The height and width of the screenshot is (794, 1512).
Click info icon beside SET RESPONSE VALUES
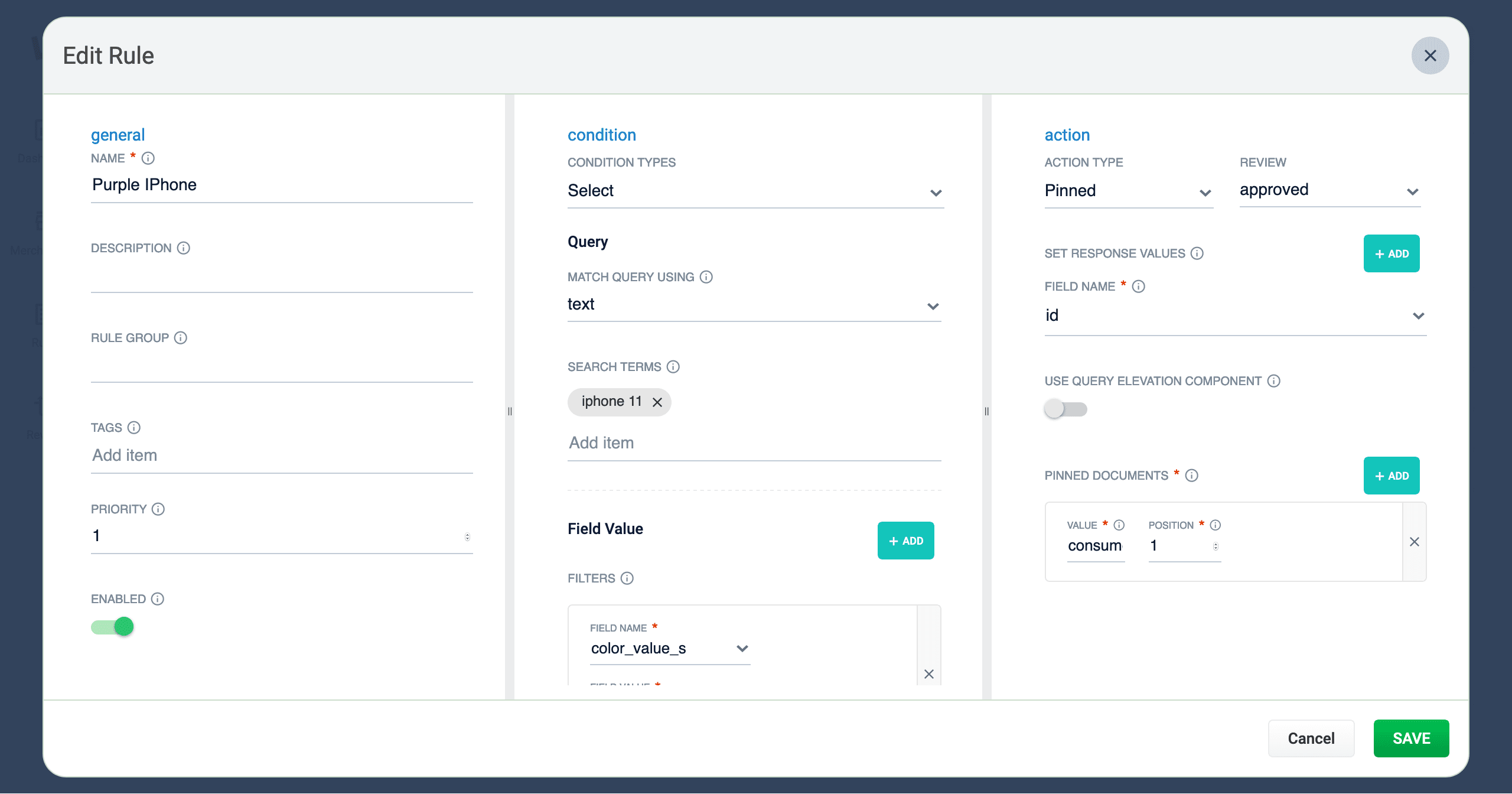(x=1197, y=253)
